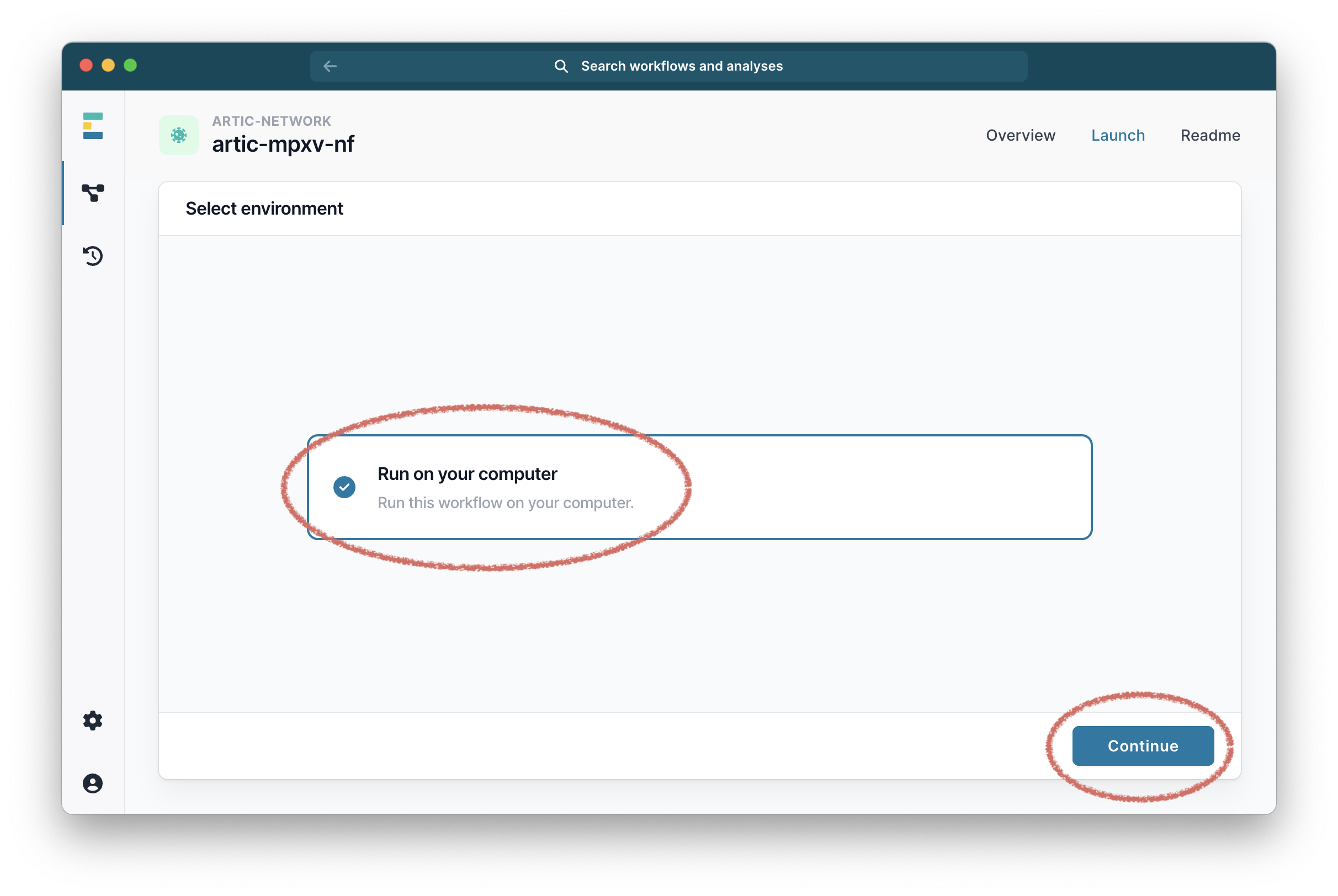Click the Select environment heading
This screenshot has width=1338, height=896.
click(x=264, y=209)
